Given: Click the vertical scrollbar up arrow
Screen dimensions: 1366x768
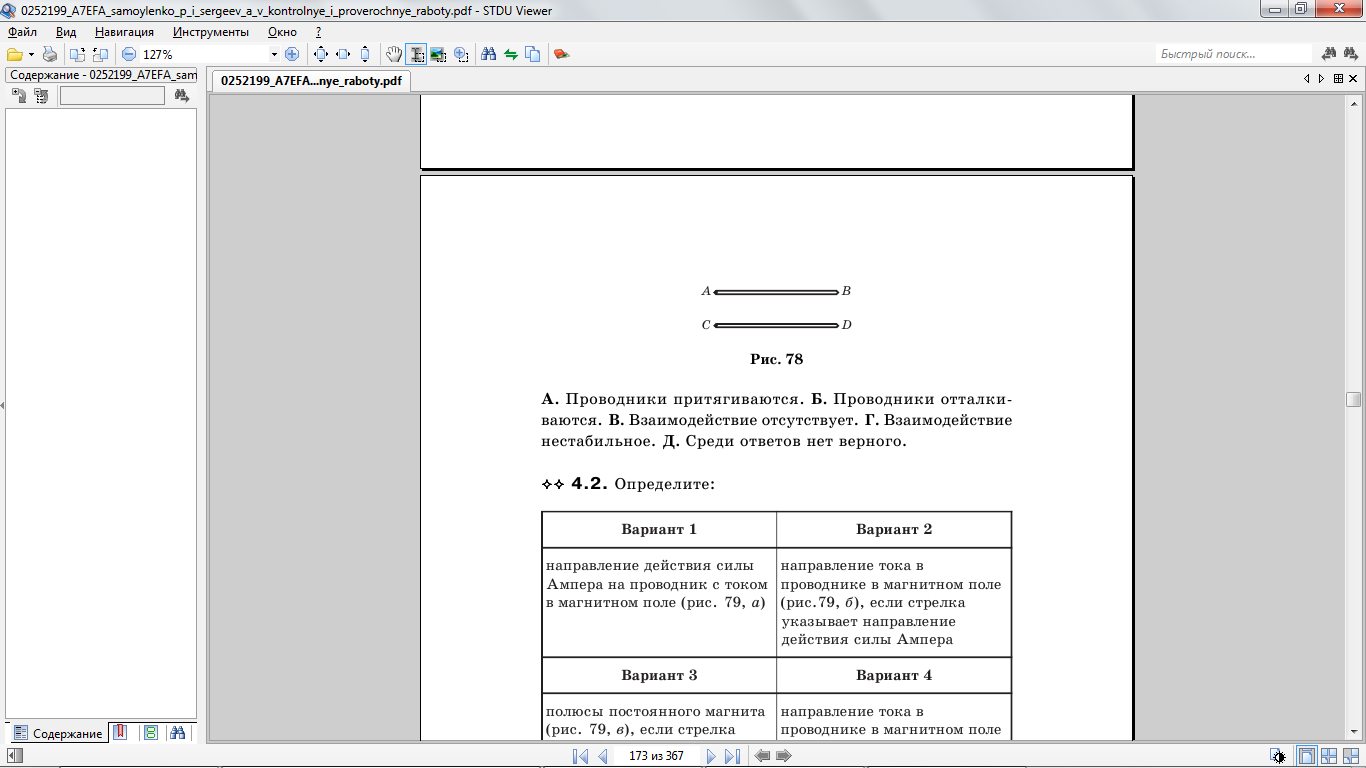Looking at the screenshot, I should coord(1354,102).
